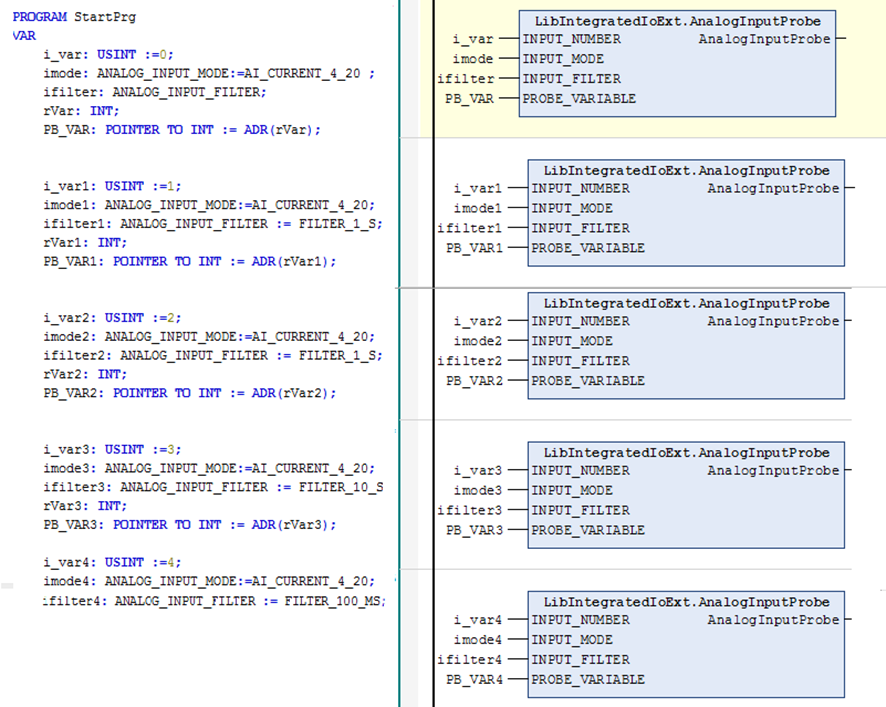Click the AnalogInputProbe output of the first block
Image resolution: width=886 pixels, height=707 pixels.
764,39
